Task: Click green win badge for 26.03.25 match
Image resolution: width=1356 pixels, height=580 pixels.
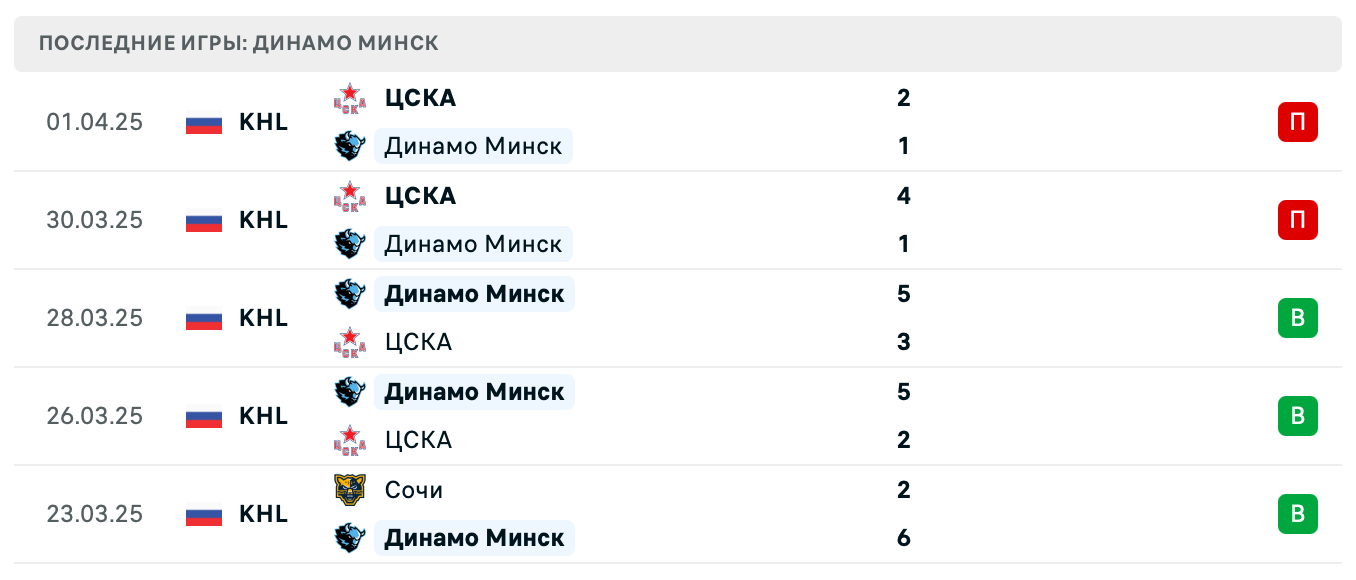Action: tap(1297, 416)
